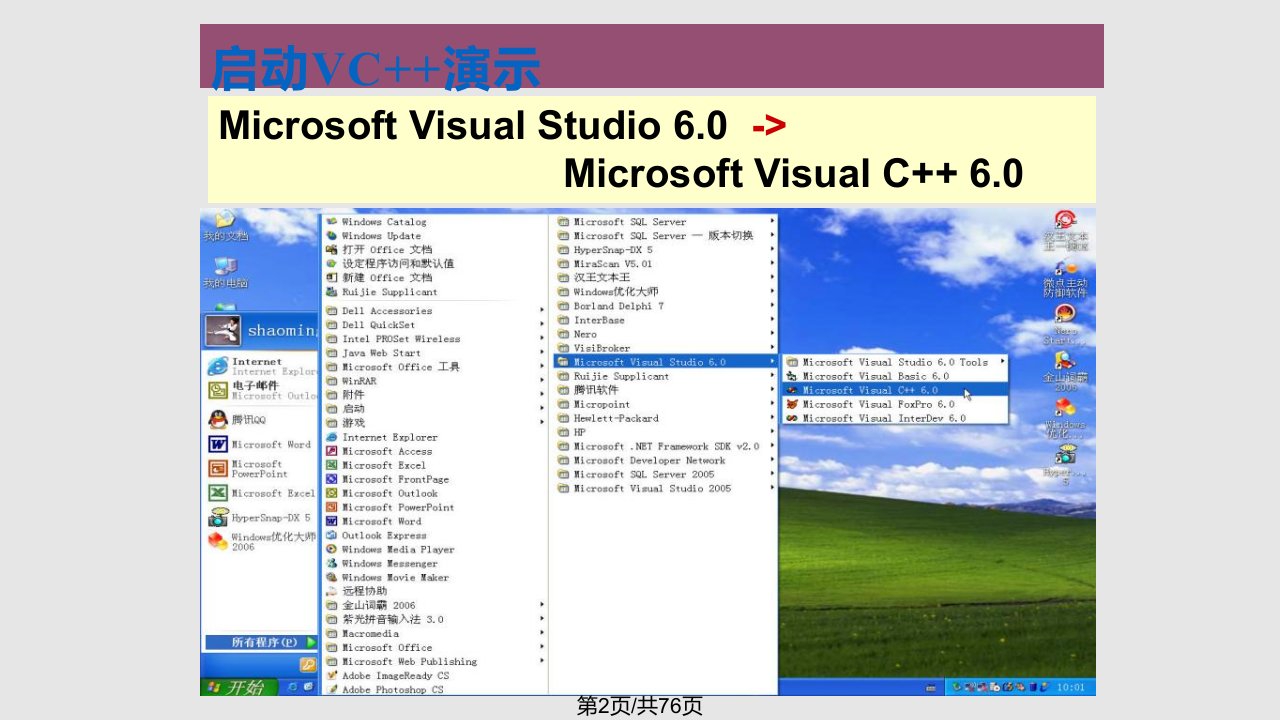
Task: Launch Microsoft Excel from the pinned list
Action: point(217,493)
